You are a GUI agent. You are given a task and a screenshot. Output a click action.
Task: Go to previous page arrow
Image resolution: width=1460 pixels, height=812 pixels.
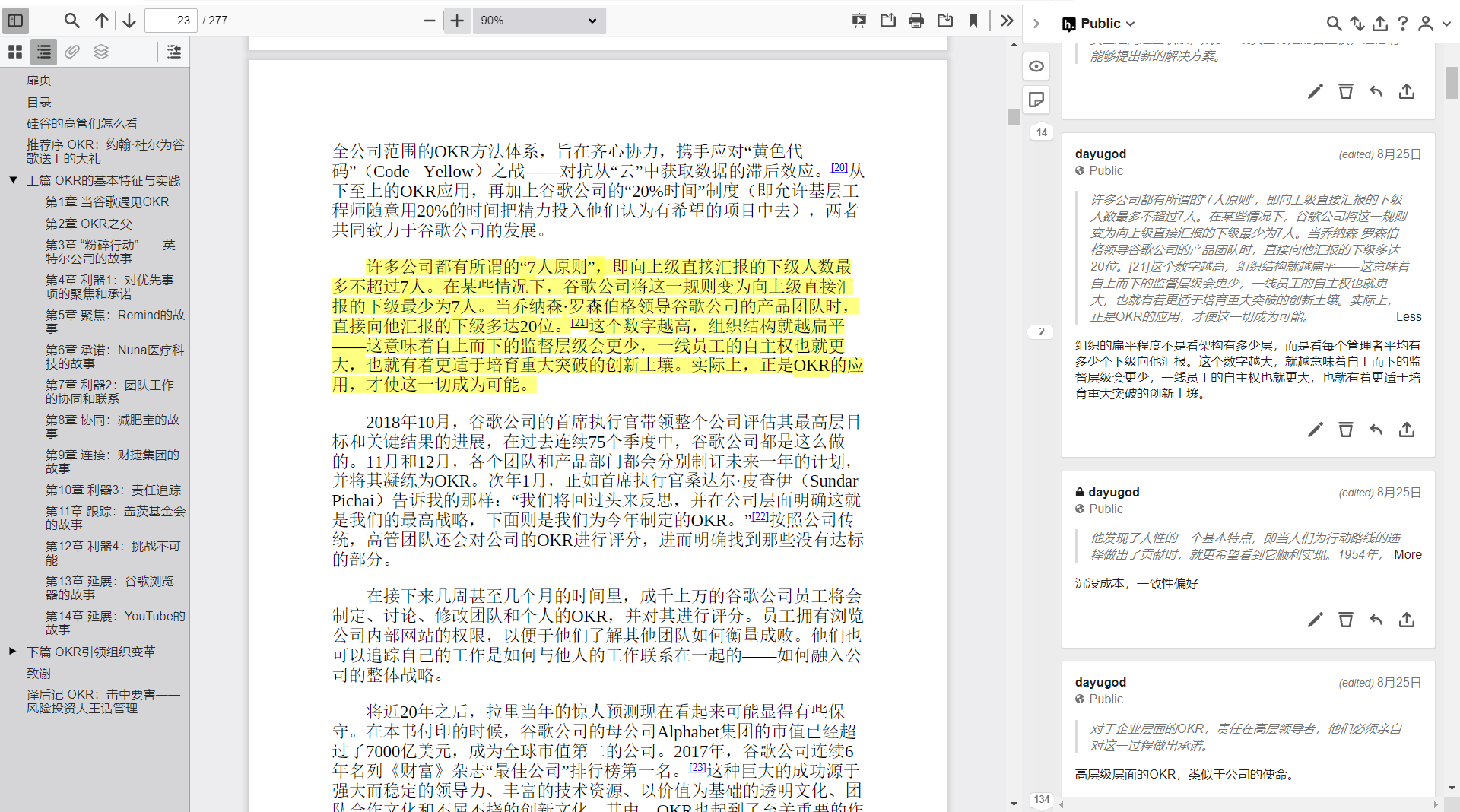point(101,21)
